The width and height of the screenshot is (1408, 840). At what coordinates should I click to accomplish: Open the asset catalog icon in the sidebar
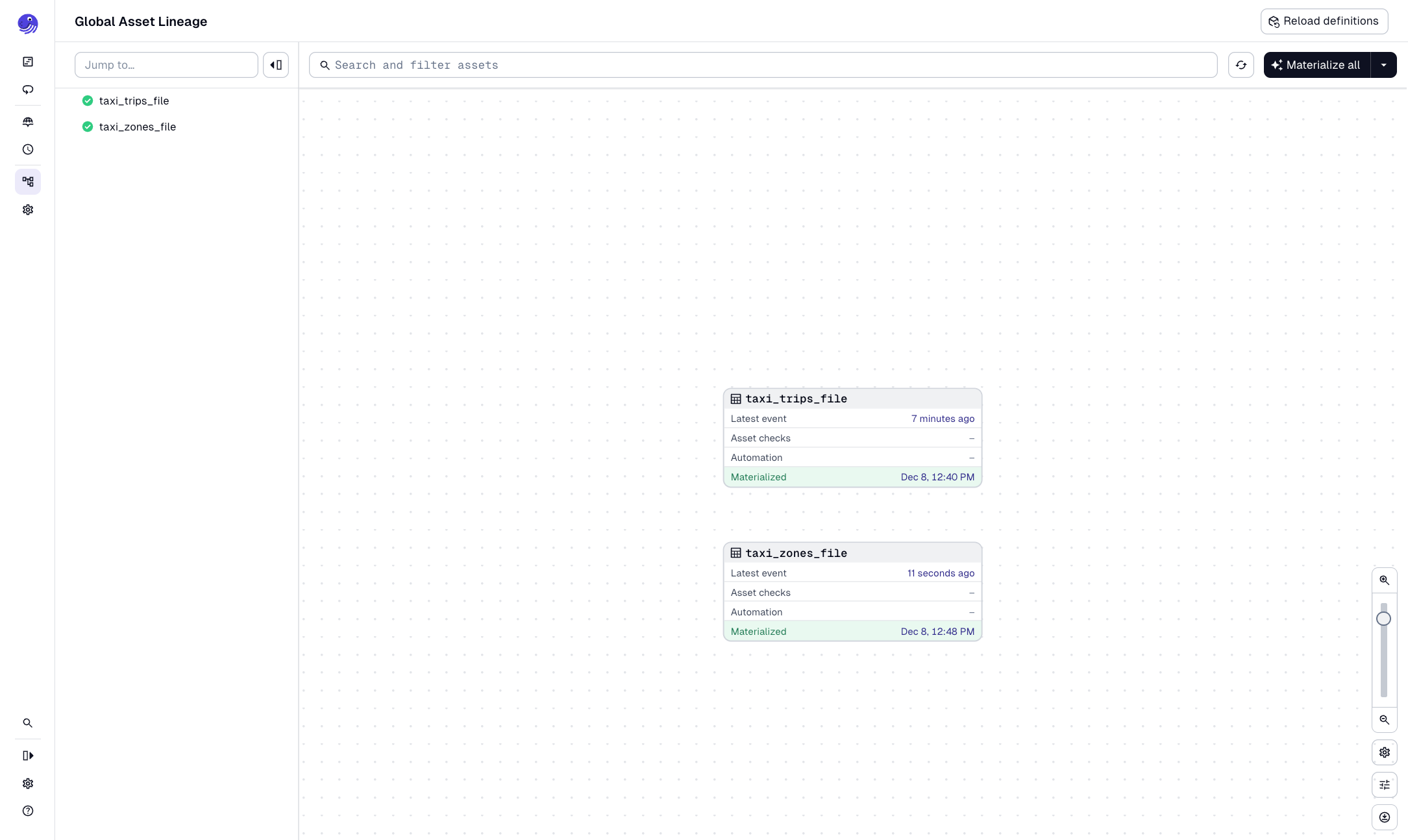click(x=27, y=60)
